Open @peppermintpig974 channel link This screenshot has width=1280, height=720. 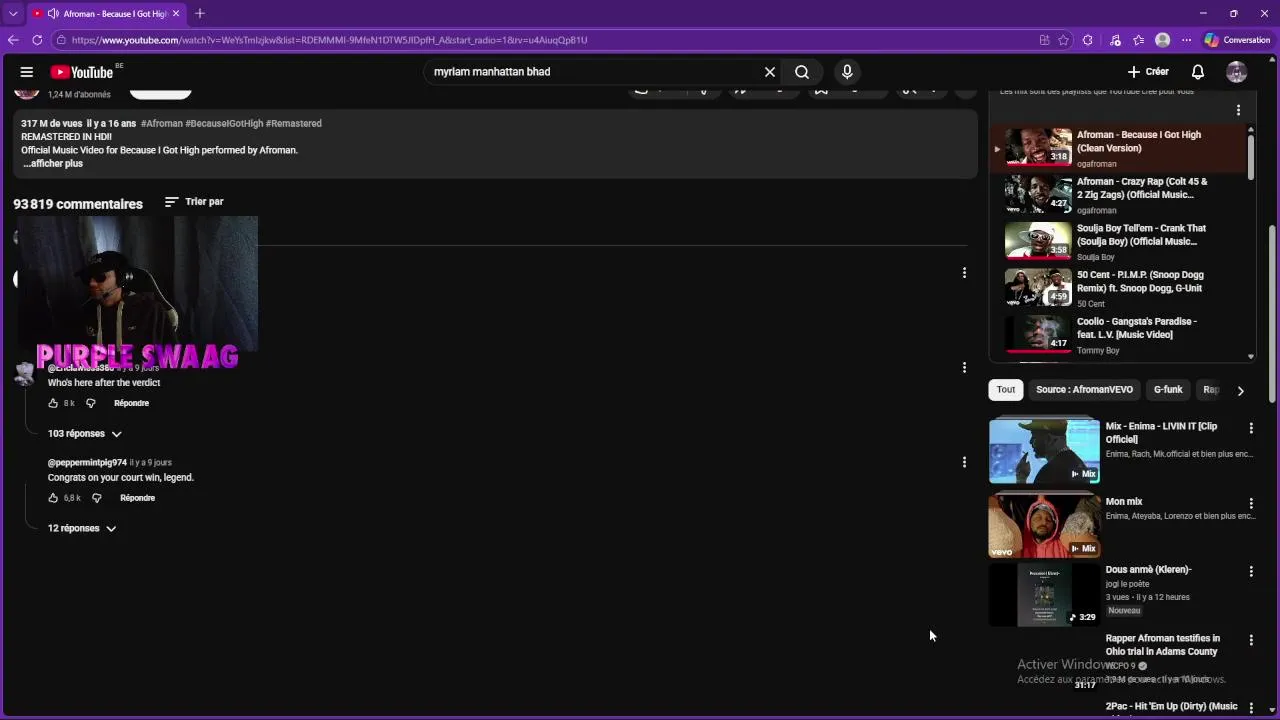[x=87, y=463]
